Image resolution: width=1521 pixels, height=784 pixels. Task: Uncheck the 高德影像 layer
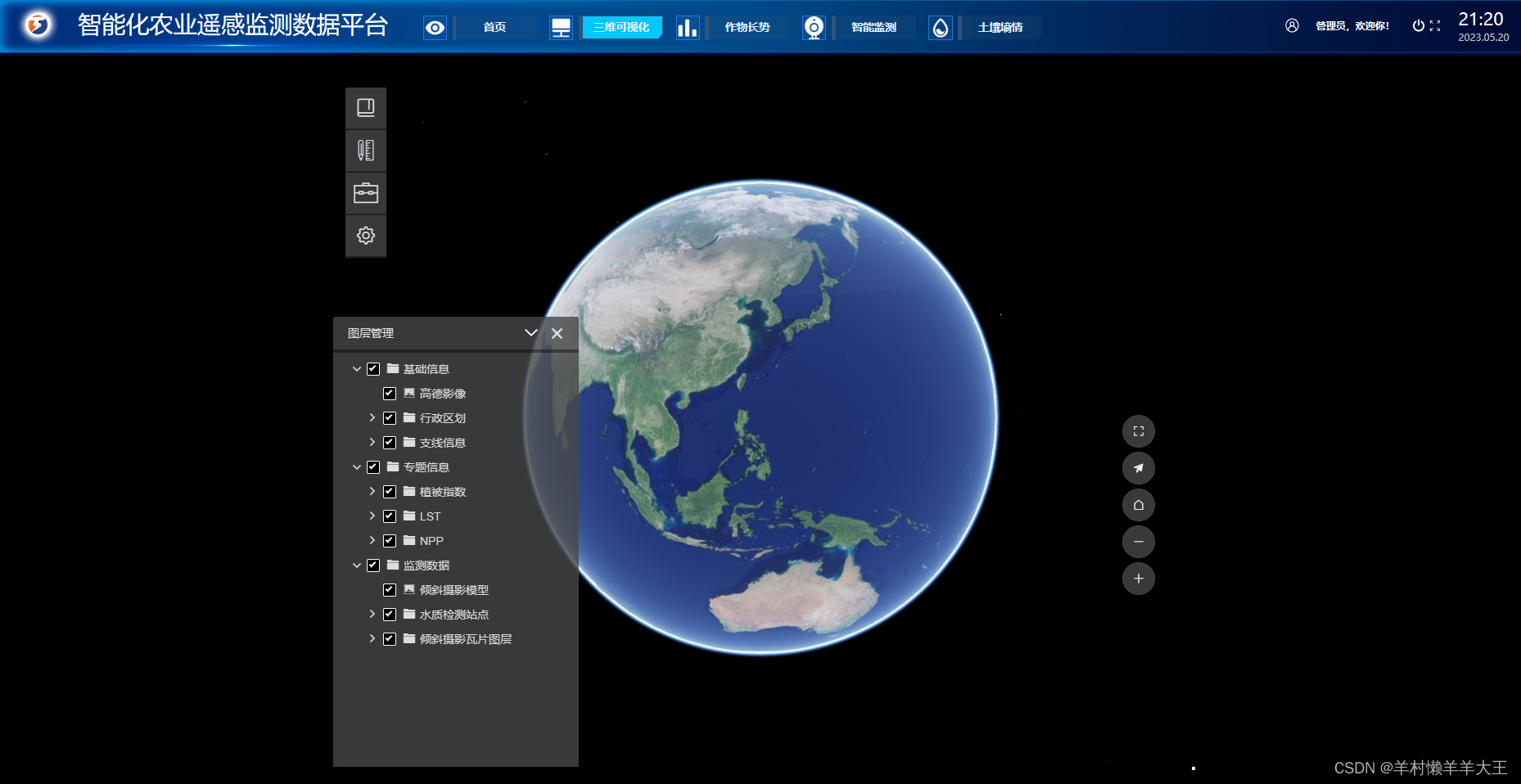click(x=390, y=394)
